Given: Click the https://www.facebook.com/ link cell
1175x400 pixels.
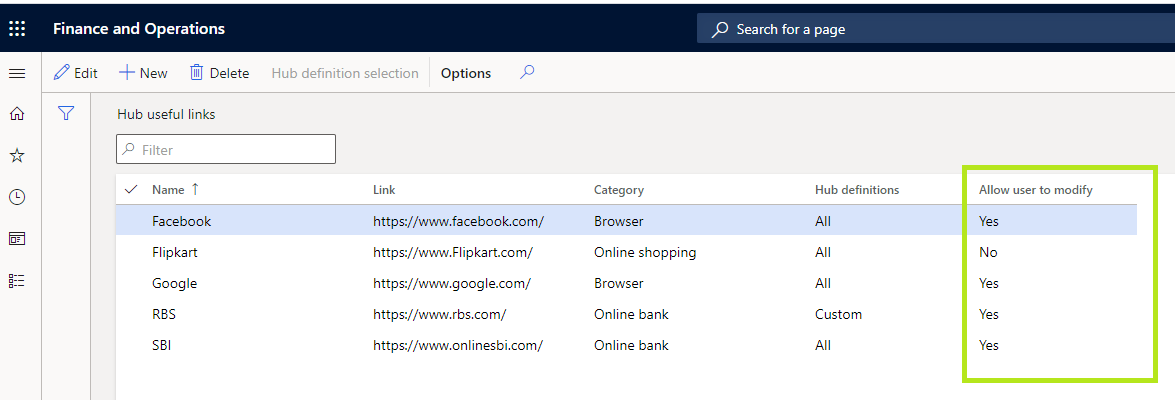Looking at the screenshot, I should coord(459,221).
